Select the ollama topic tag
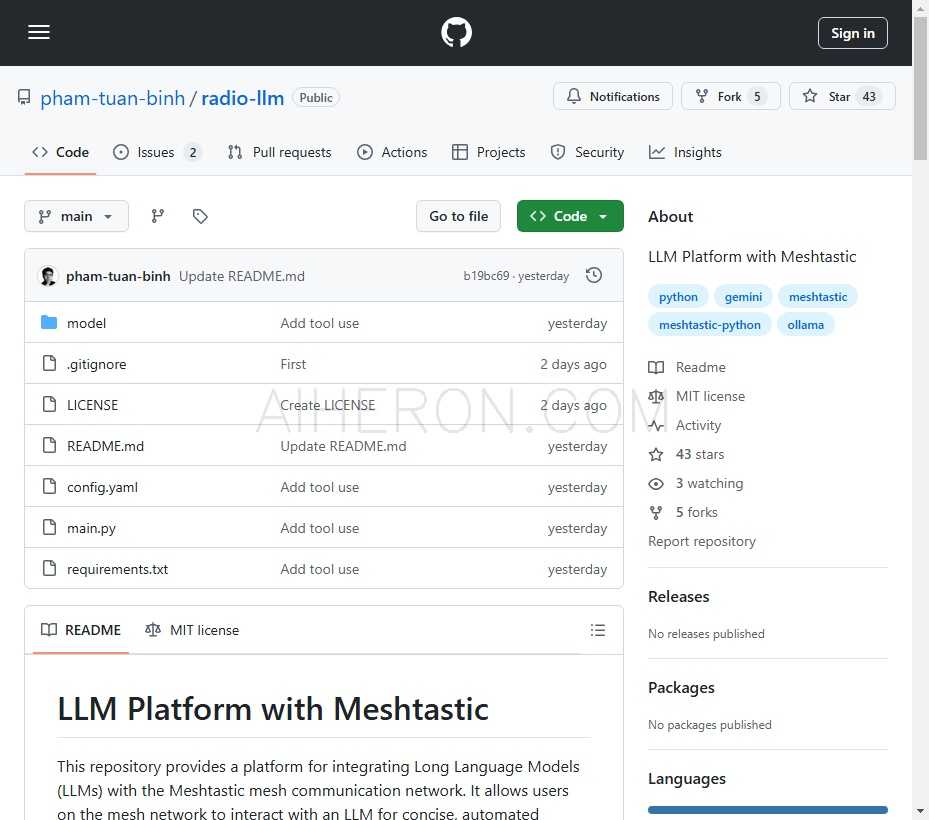 pos(806,325)
